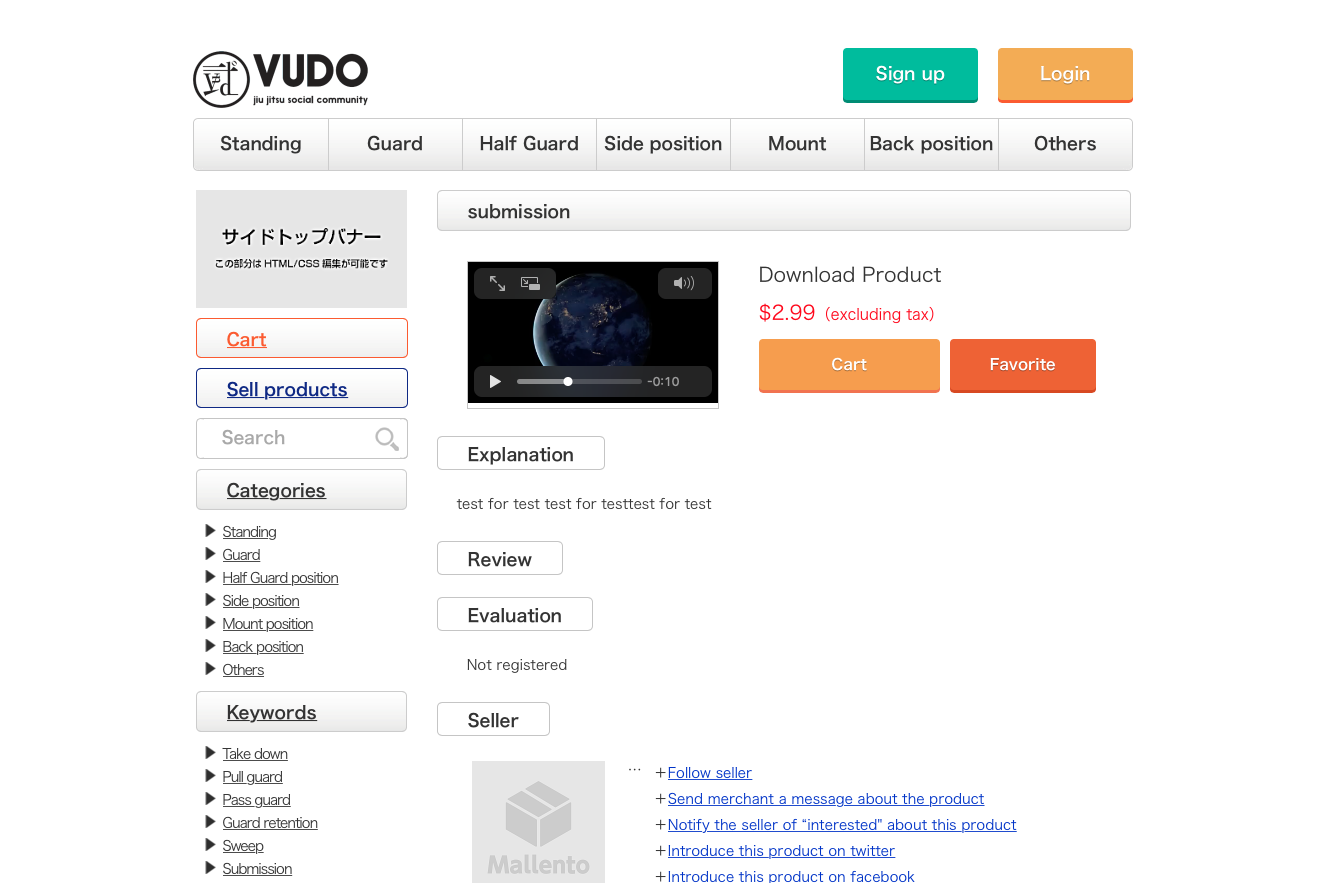
Task: Focus the sidebar Search input field
Action: (285, 438)
